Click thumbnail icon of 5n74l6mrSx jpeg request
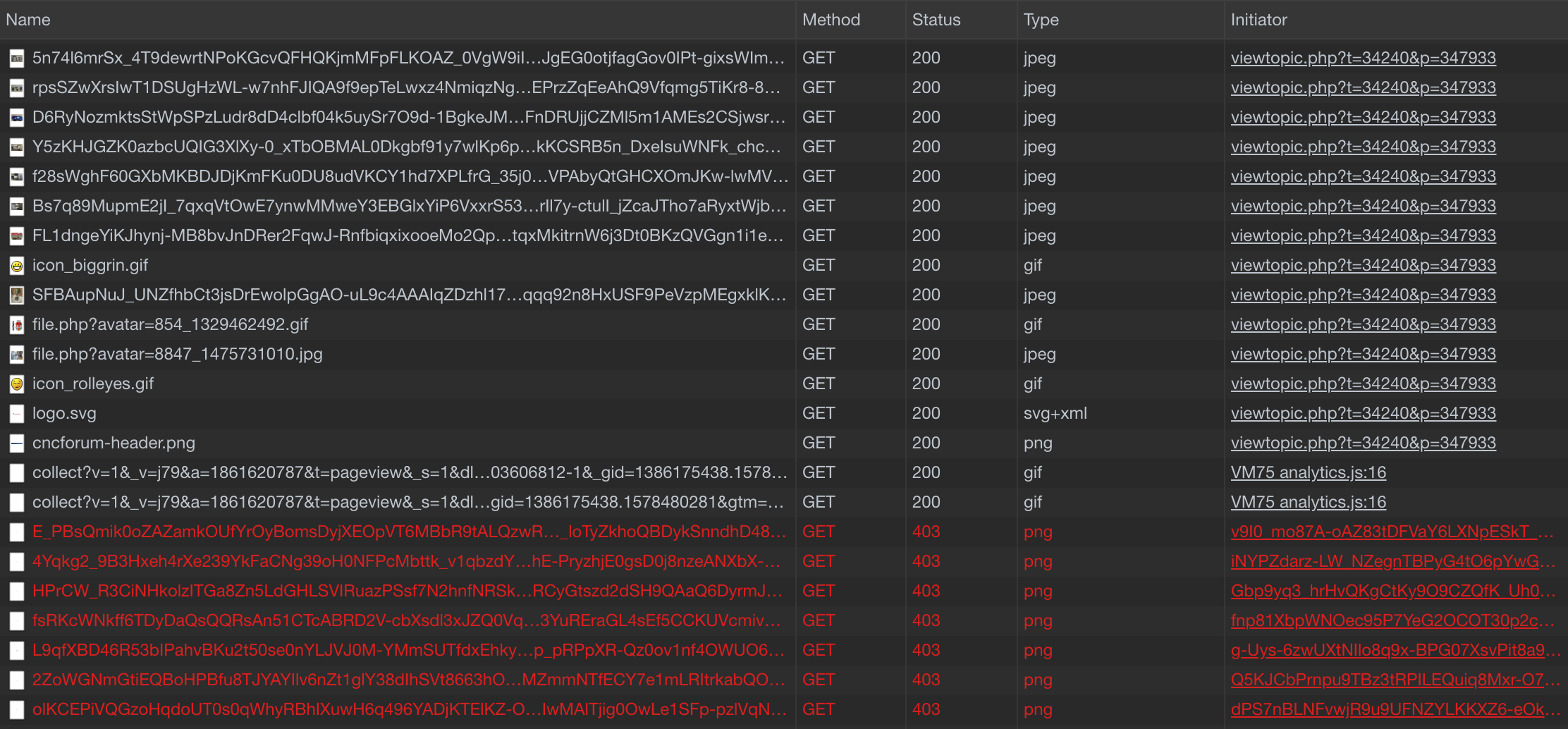Image resolution: width=1568 pixels, height=729 pixels. 17,59
